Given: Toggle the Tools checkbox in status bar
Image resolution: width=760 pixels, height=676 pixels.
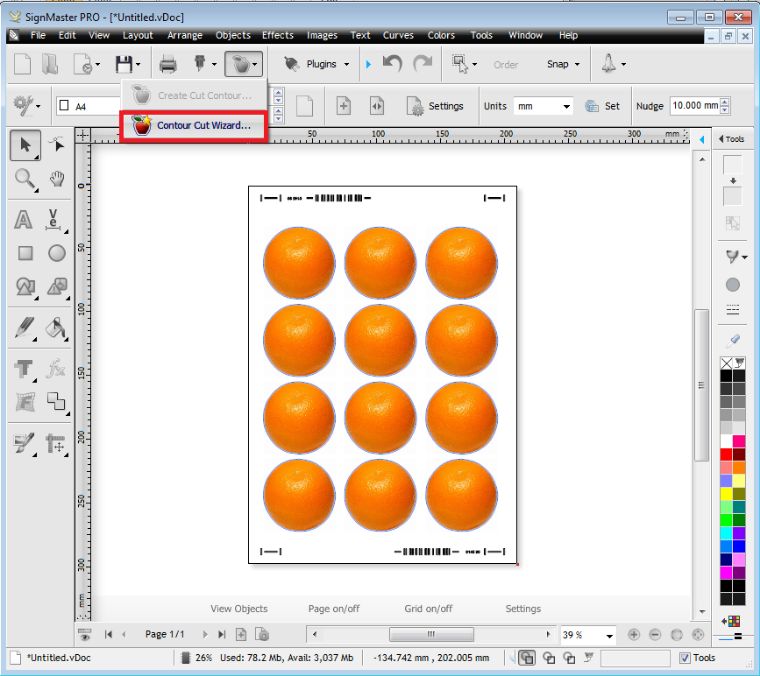Looking at the screenshot, I should click(685, 657).
